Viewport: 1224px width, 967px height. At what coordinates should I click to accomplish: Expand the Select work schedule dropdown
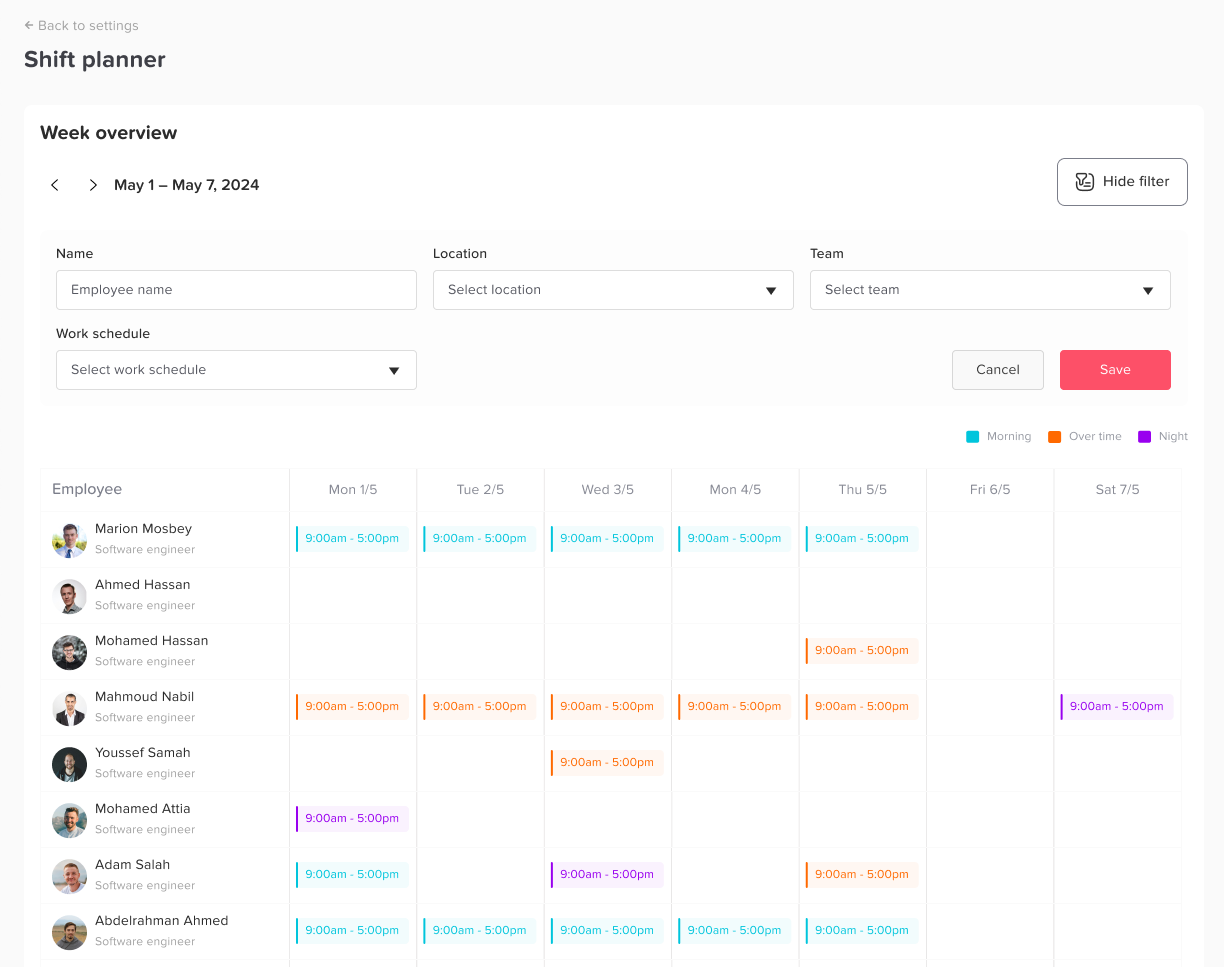coord(236,370)
